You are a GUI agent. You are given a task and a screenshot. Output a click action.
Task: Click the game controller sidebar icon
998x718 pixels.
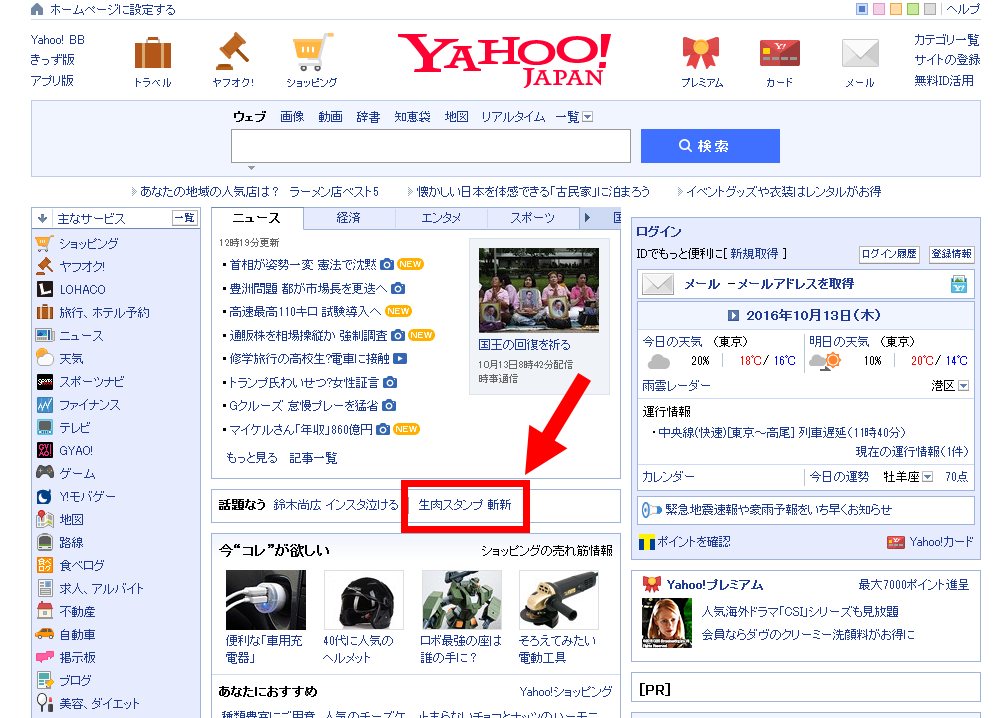(45, 472)
